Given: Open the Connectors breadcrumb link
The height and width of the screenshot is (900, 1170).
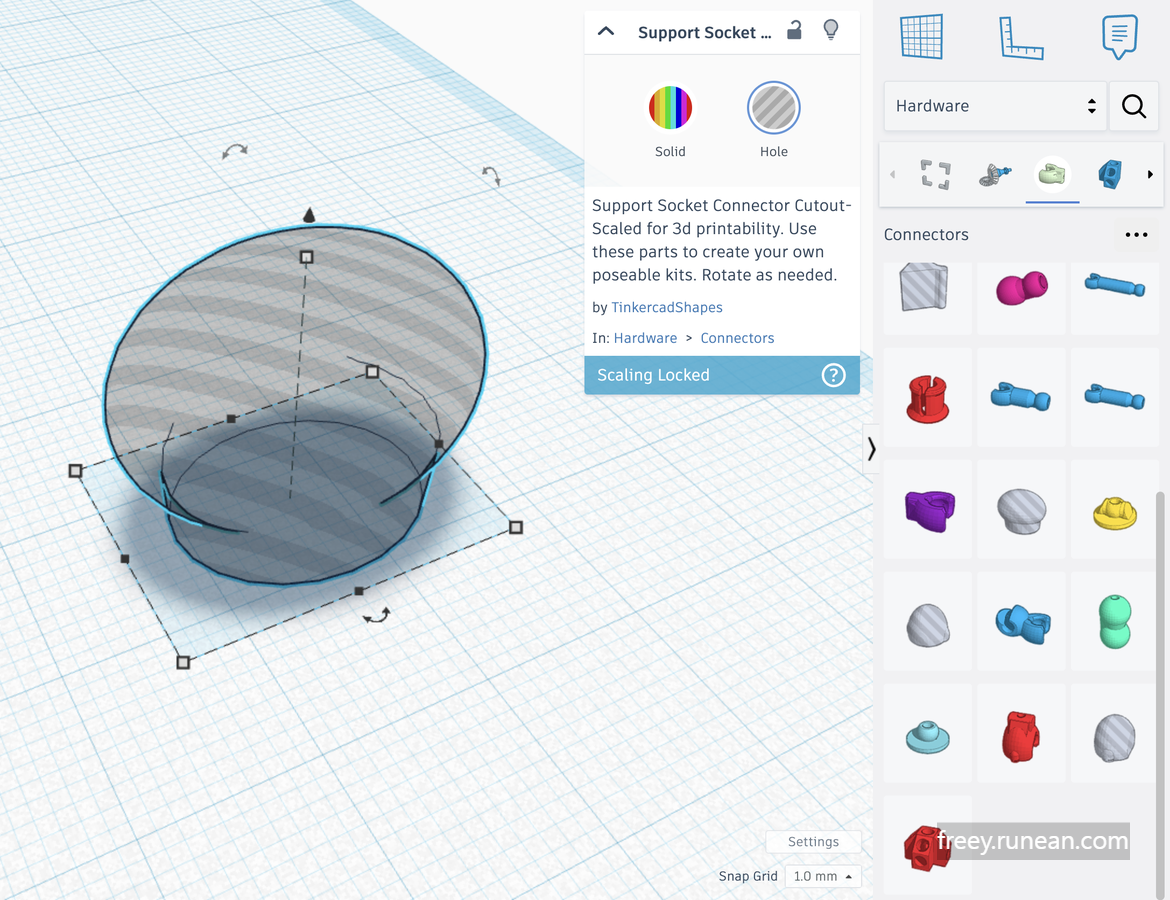Looking at the screenshot, I should 737,338.
